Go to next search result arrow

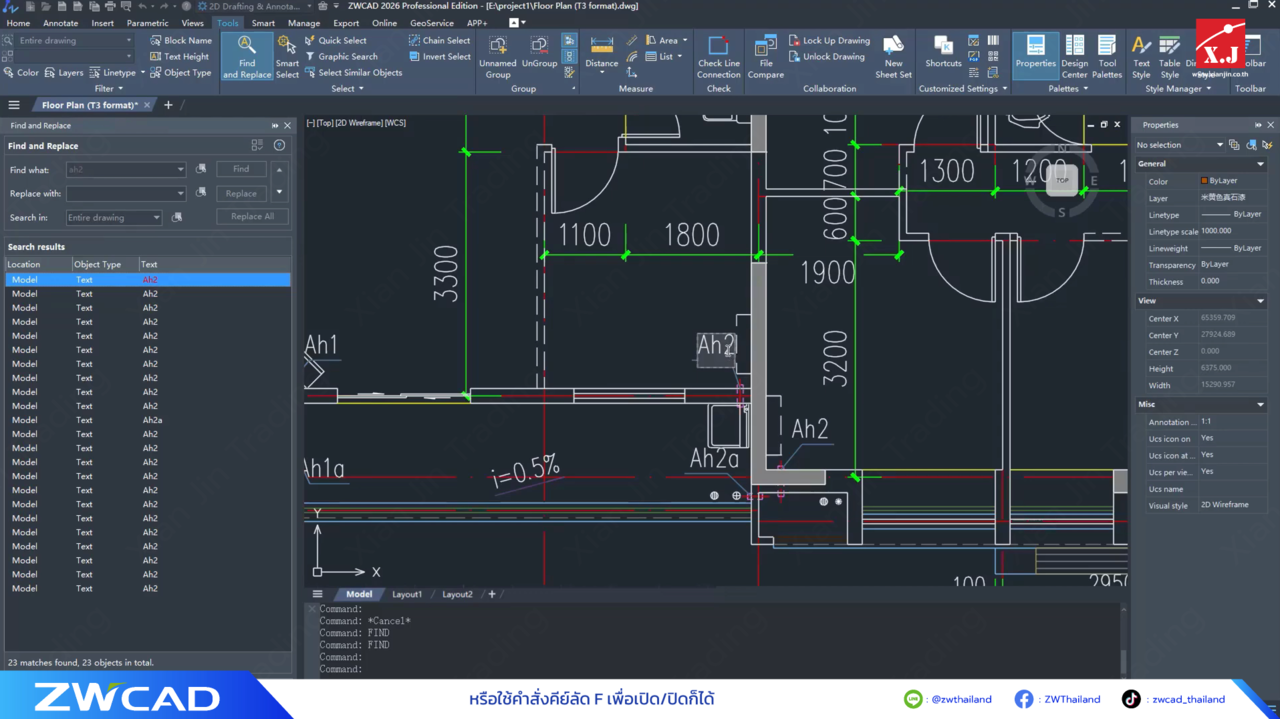pyautogui.click(x=279, y=192)
